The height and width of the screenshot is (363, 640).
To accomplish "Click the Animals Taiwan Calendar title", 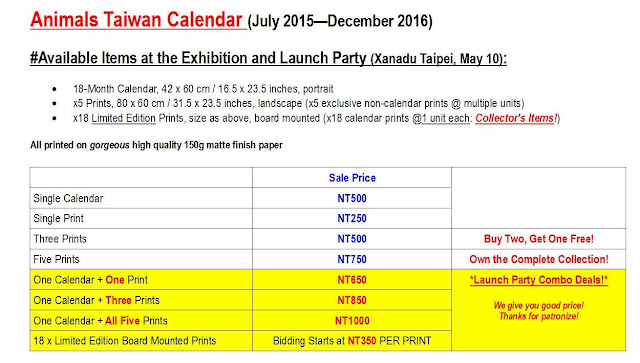I will tap(136, 20).
